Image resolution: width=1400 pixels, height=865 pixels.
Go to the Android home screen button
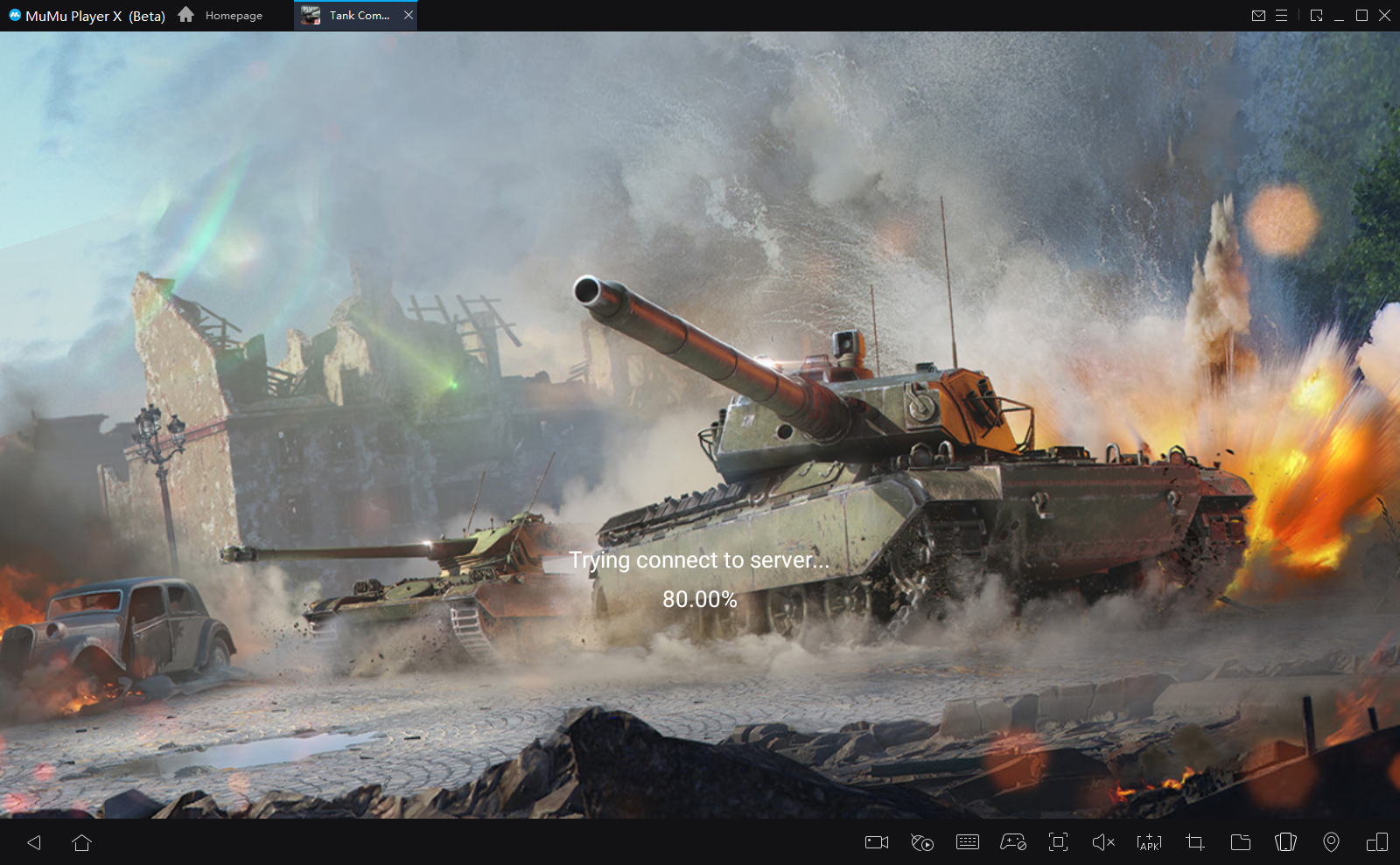click(x=81, y=842)
